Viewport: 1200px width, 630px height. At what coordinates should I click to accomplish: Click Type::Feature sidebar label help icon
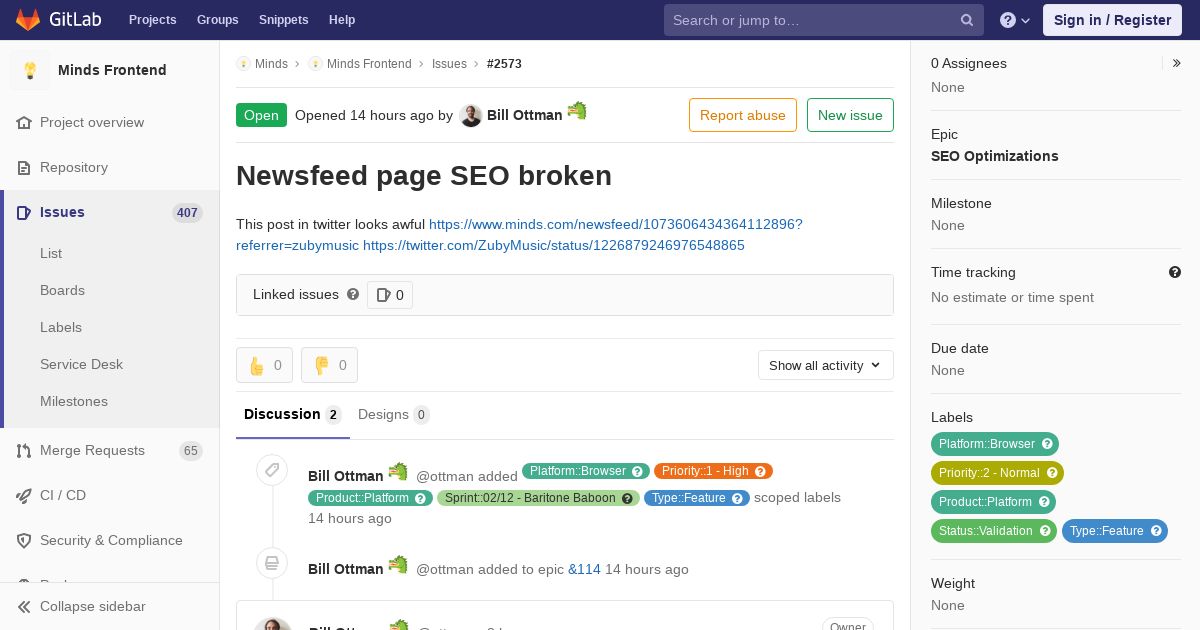[1156, 531]
